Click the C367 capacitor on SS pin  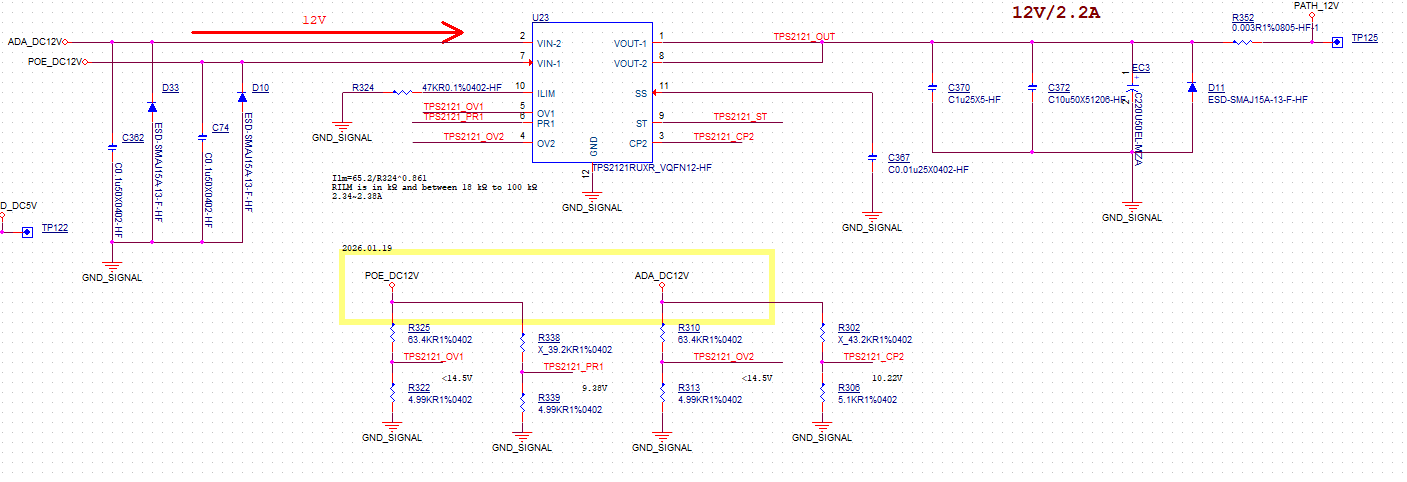(872, 157)
